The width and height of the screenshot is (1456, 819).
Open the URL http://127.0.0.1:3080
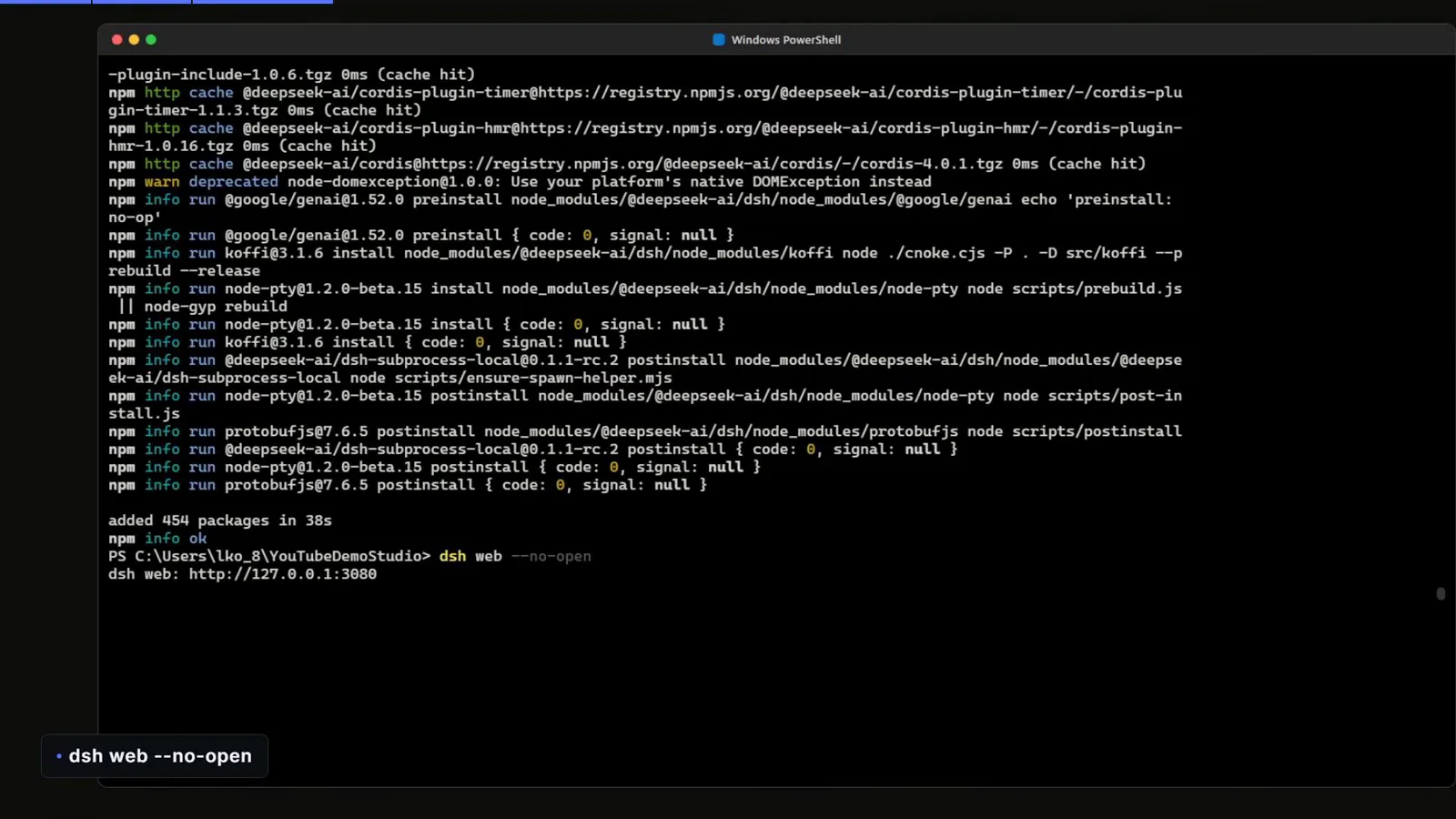click(x=282, y=574)
